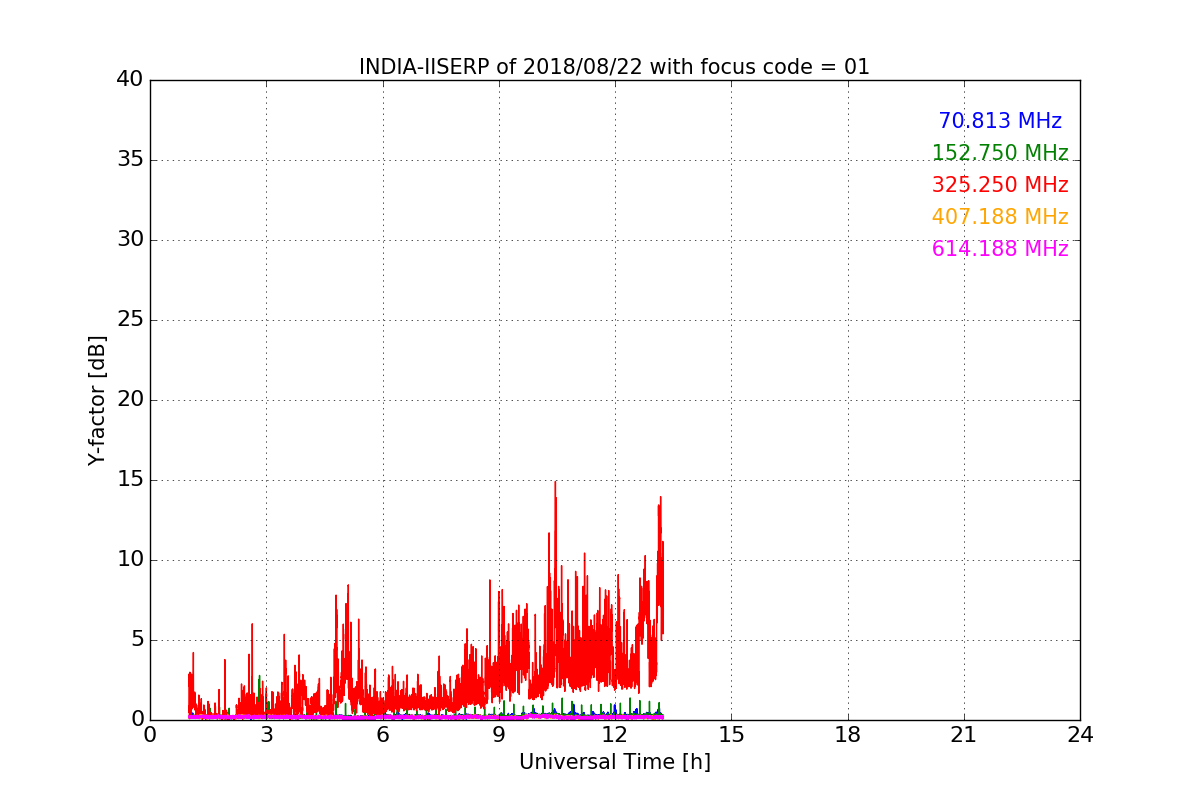
Task: Click the 12 tick on Universal Time axis
Action: [x=615, y=735]
